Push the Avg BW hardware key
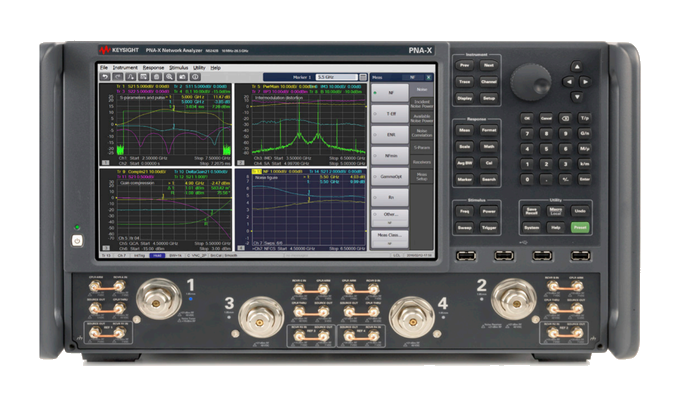This screenshot has width=700, height=420. (x=464, y=163)
